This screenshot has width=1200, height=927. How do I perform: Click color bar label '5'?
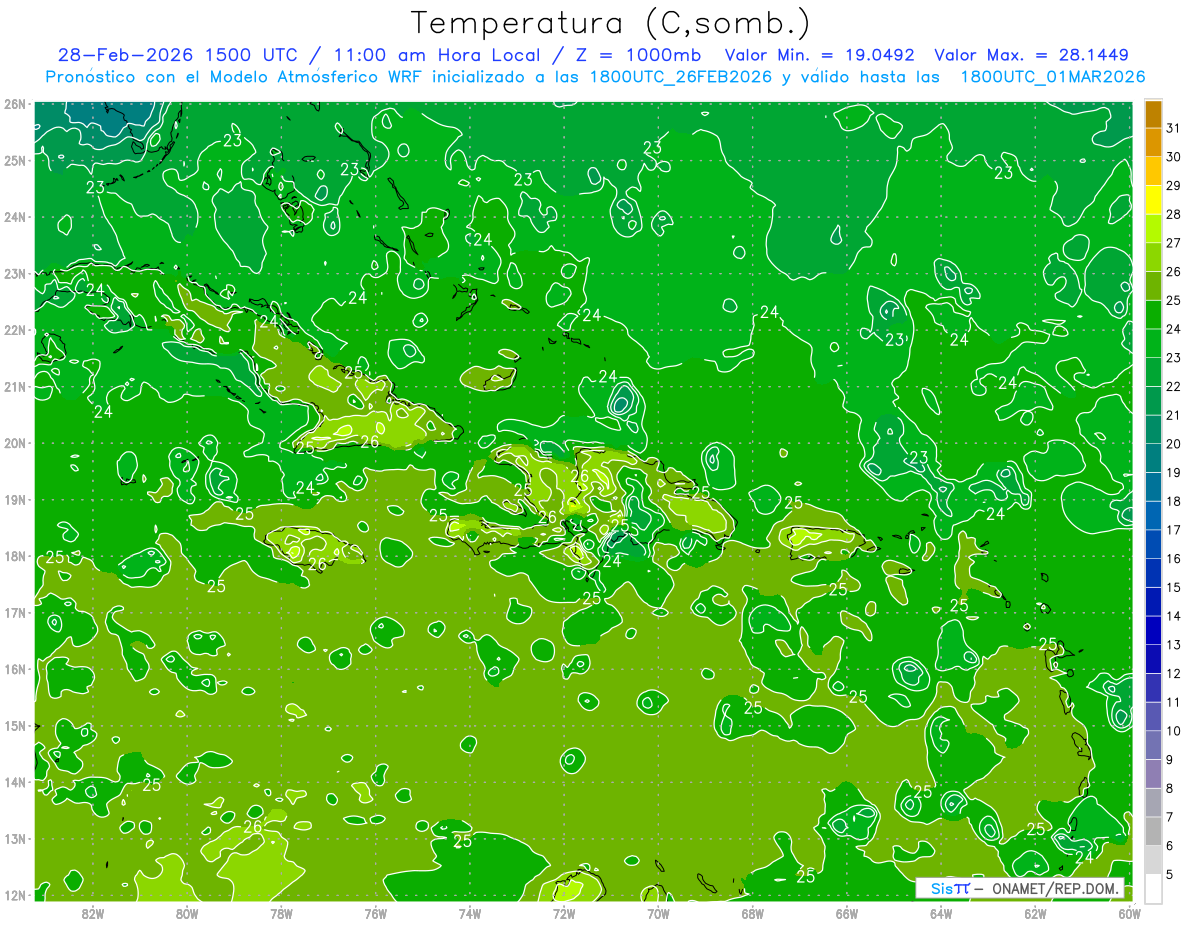pos(1170,874)
